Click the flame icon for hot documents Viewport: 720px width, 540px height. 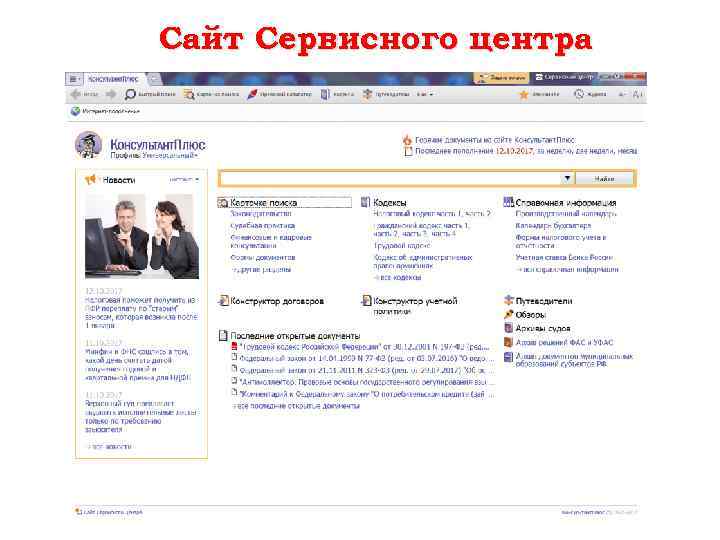(407, 140)
